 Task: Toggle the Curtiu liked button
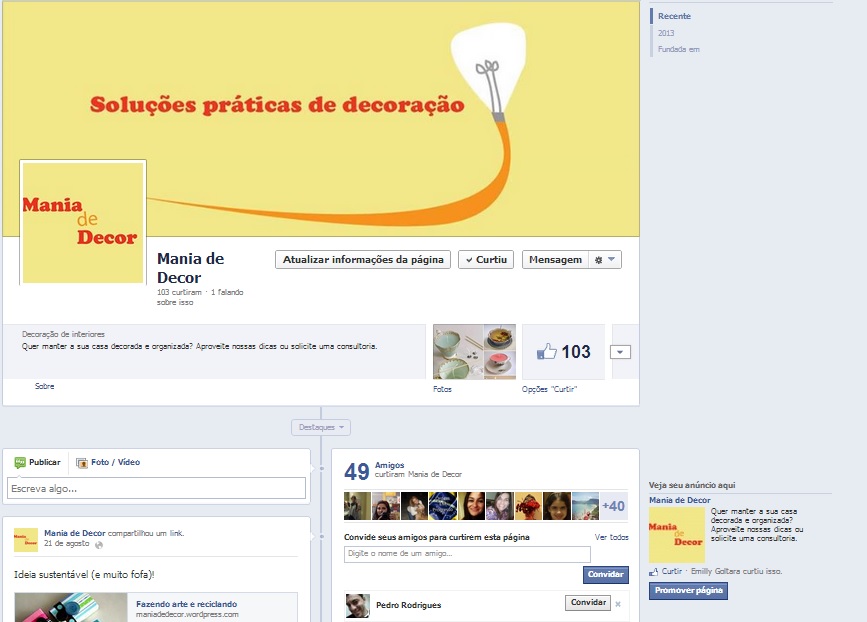point(486,260)
